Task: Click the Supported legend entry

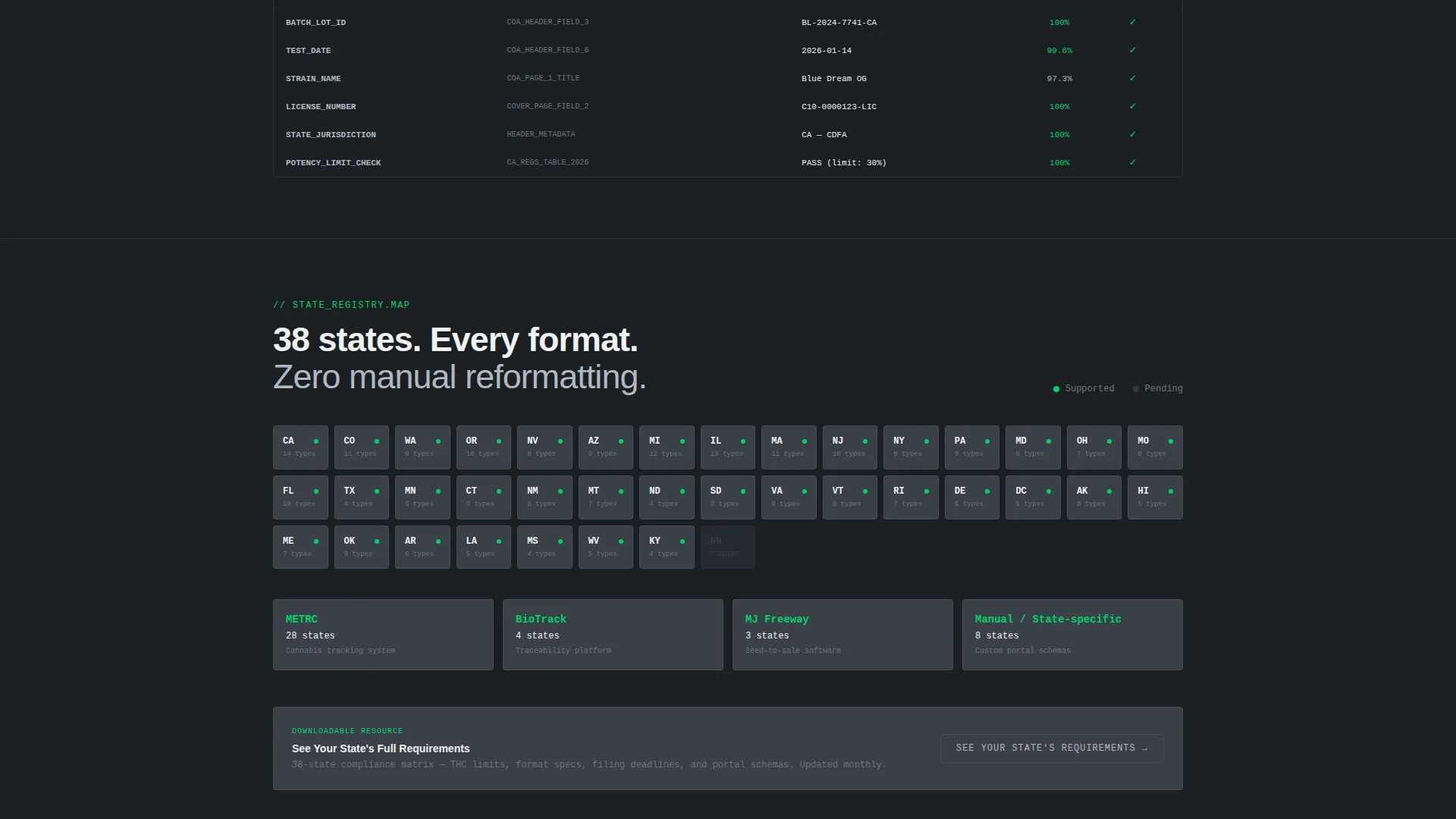Action: click(x=1084, y=389)
